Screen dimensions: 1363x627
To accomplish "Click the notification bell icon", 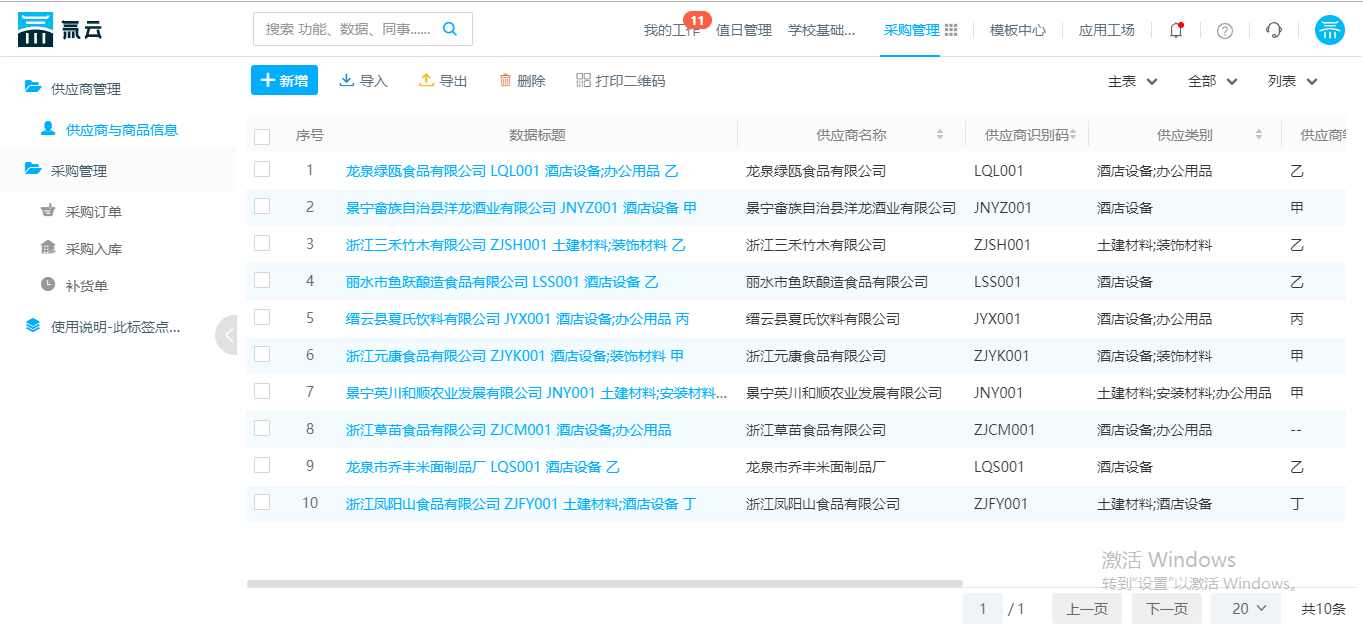I will [x=1176, y=30].
